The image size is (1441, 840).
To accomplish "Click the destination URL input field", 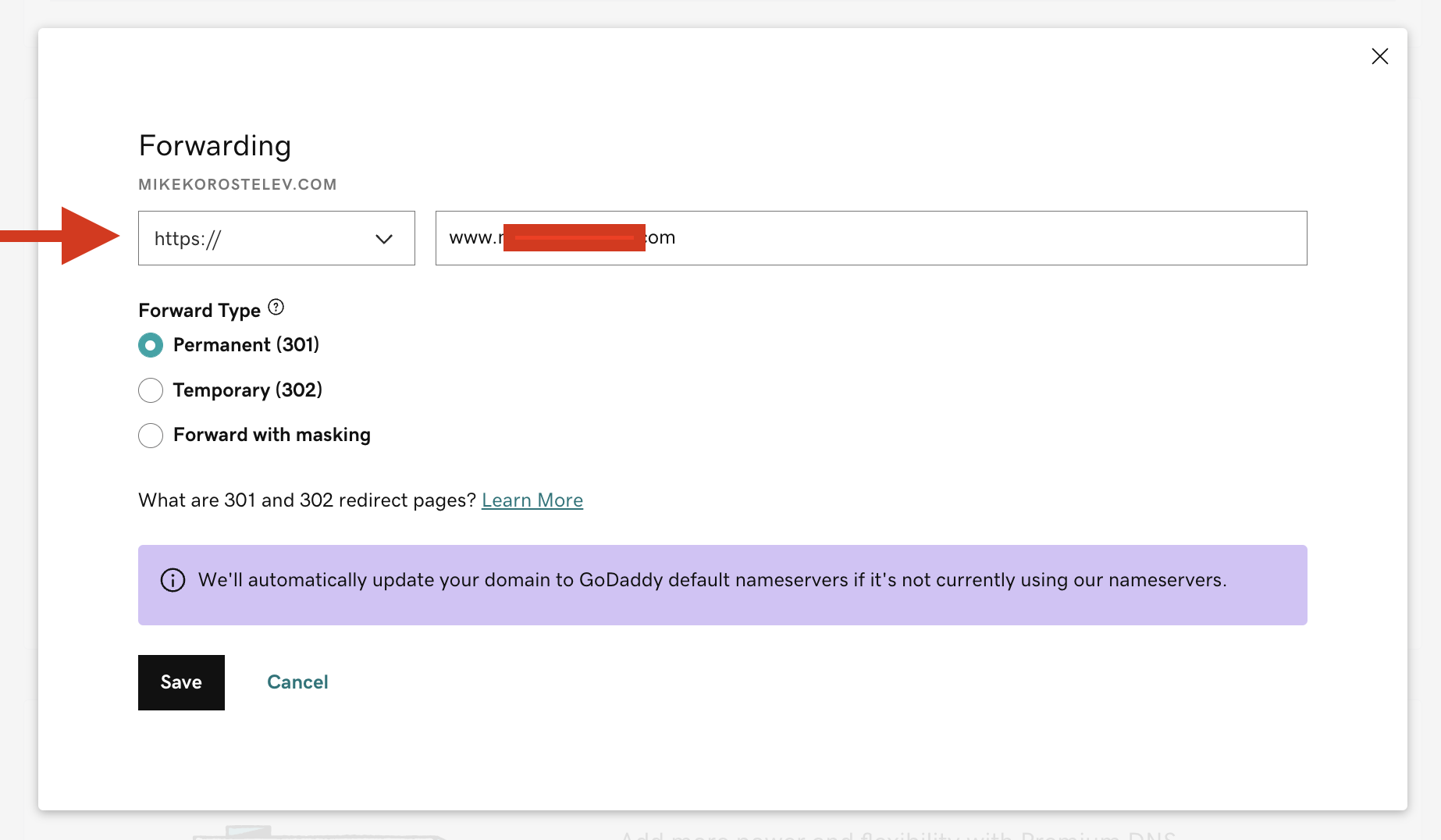I will pyautogui.click(x=937, y=238).
